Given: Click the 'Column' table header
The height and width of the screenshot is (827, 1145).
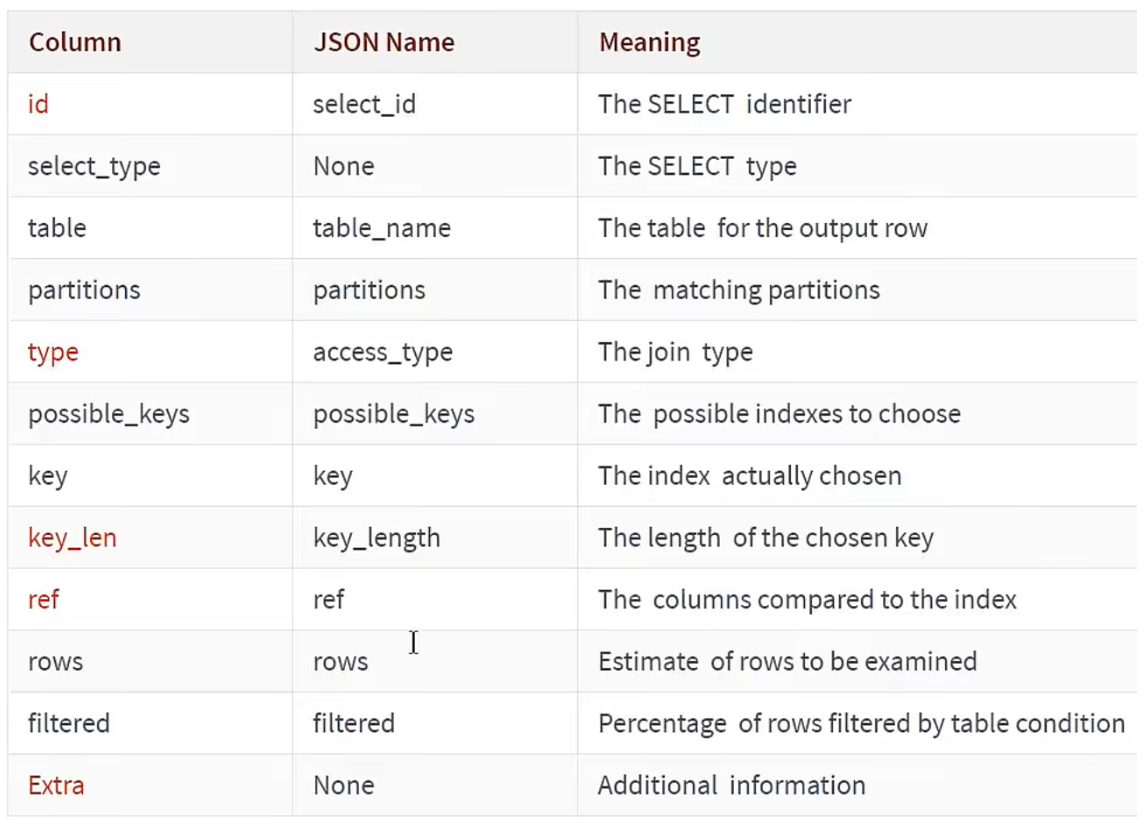Looking at the screenshot, I should click(75, 43).
